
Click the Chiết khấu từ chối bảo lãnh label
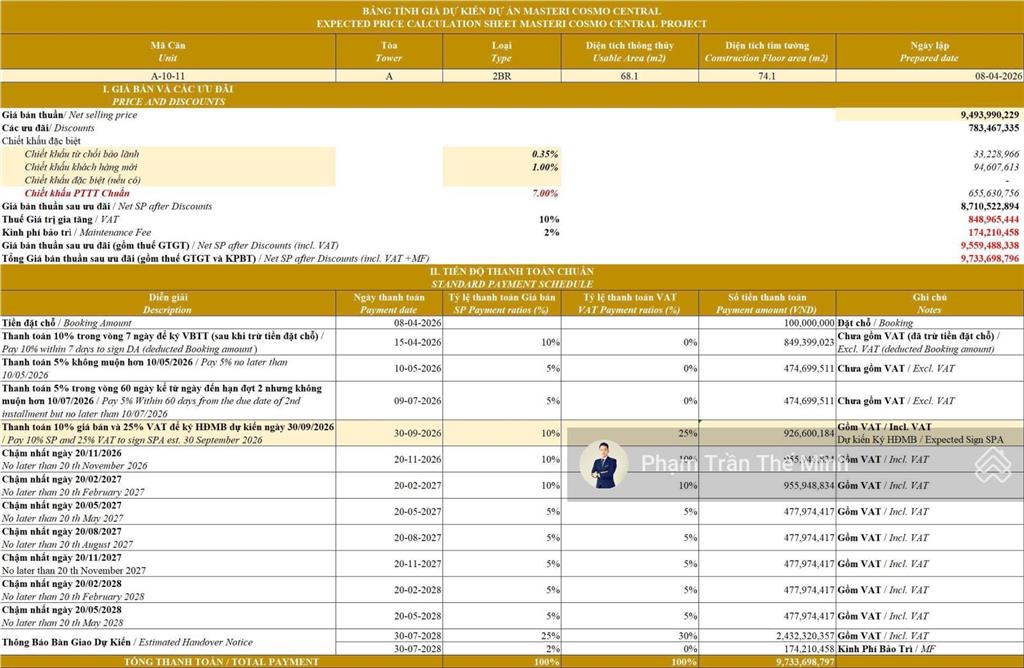point(82,154)
